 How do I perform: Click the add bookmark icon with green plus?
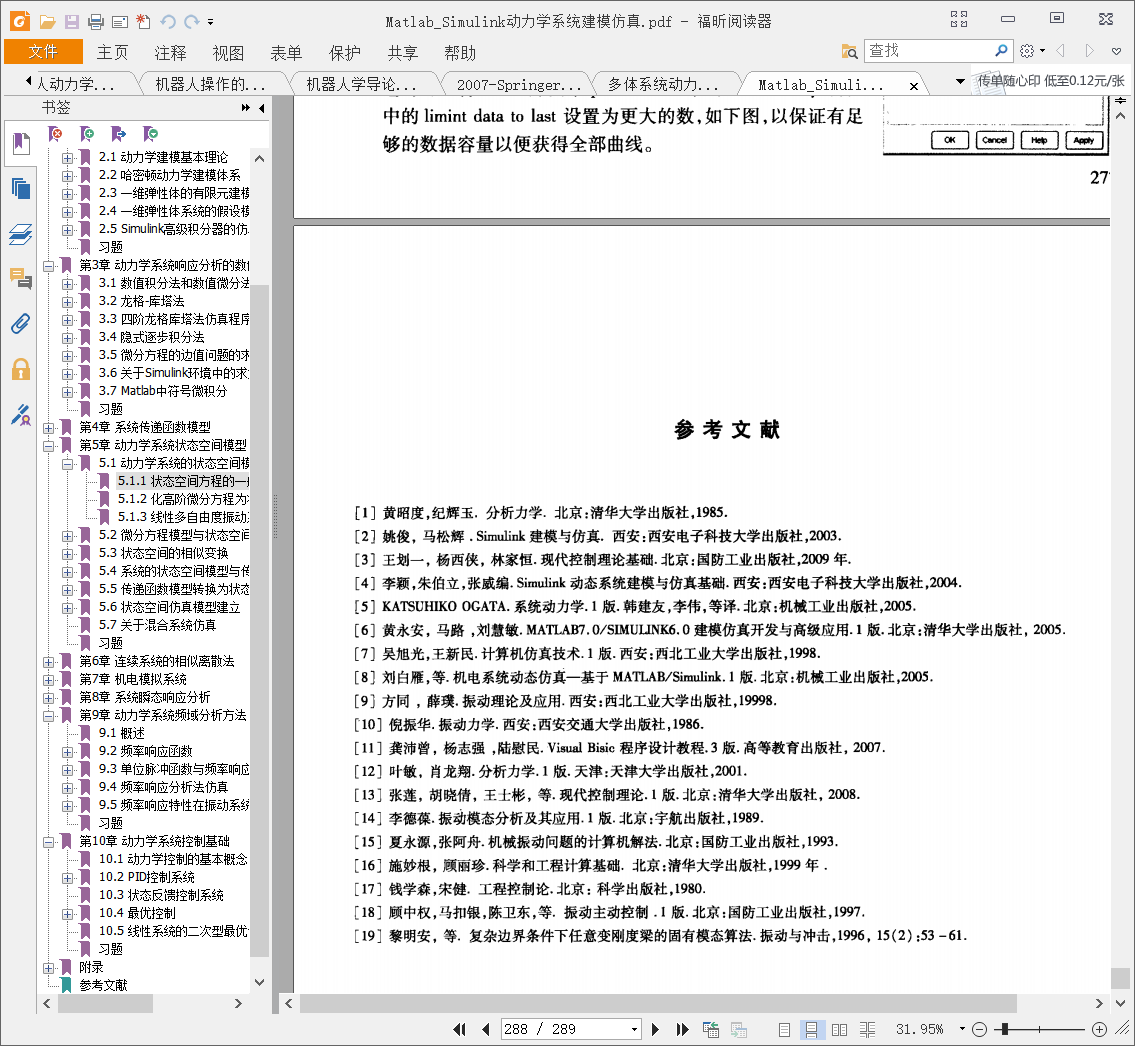(x=87, y=134)
